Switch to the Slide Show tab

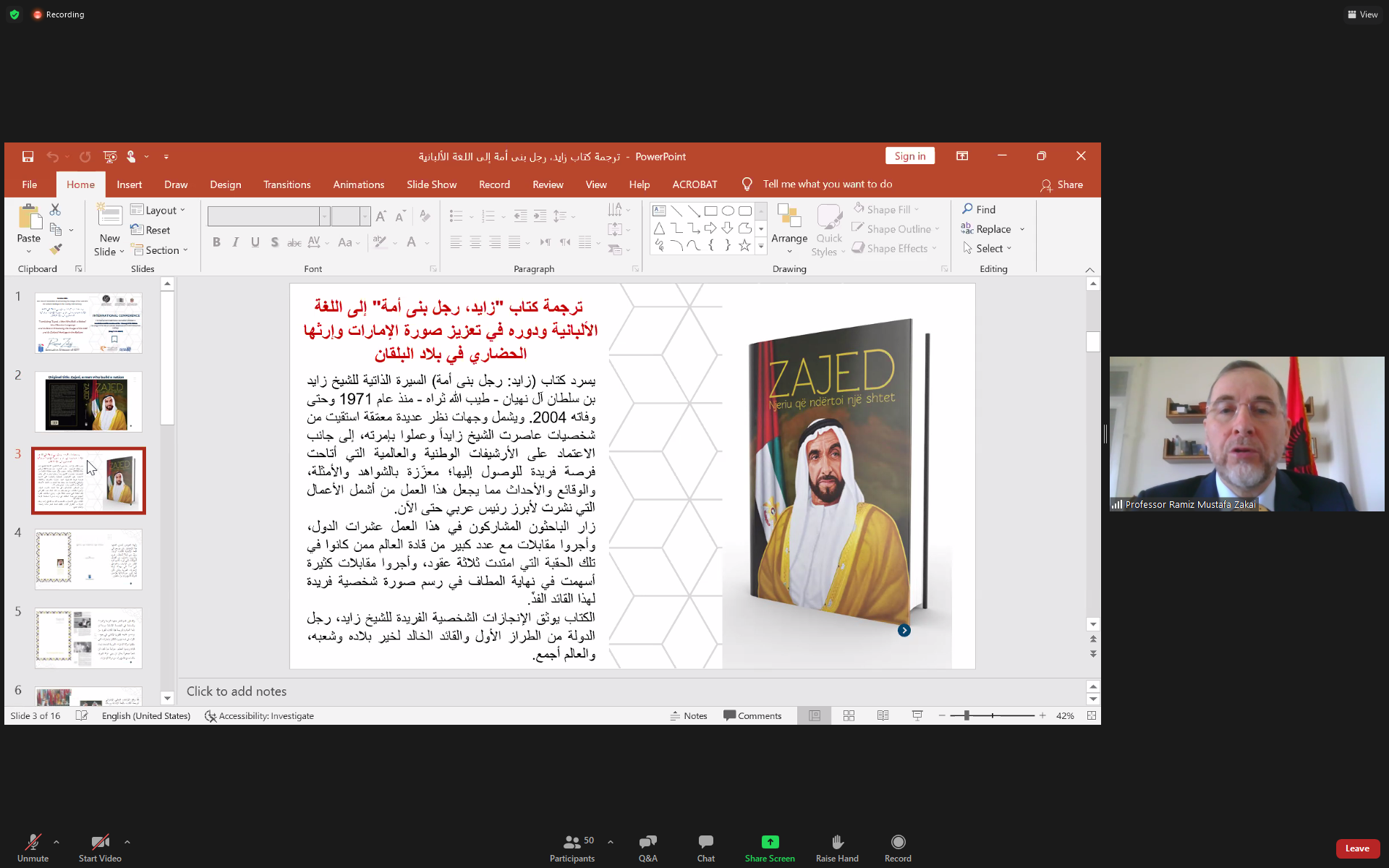[x=431, y=184]
